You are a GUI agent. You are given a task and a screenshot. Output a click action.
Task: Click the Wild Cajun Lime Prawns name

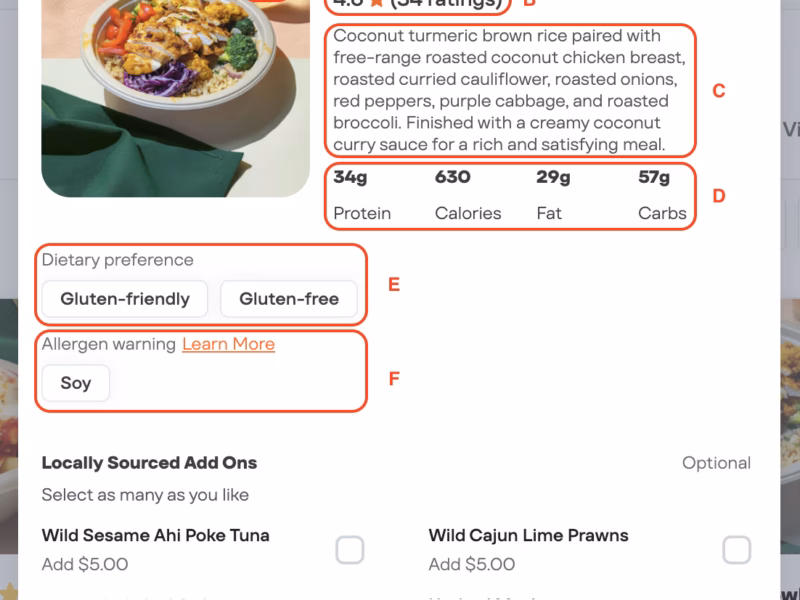(x=528, y=535)
